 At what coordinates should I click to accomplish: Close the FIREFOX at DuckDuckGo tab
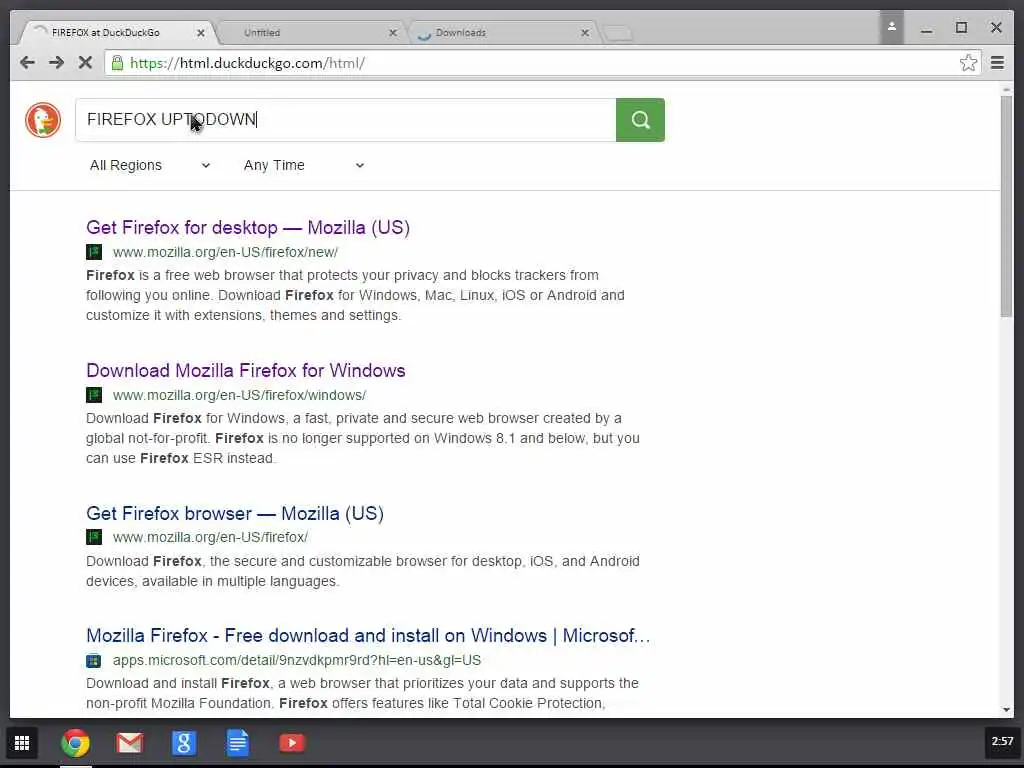[x=200, y=33]
